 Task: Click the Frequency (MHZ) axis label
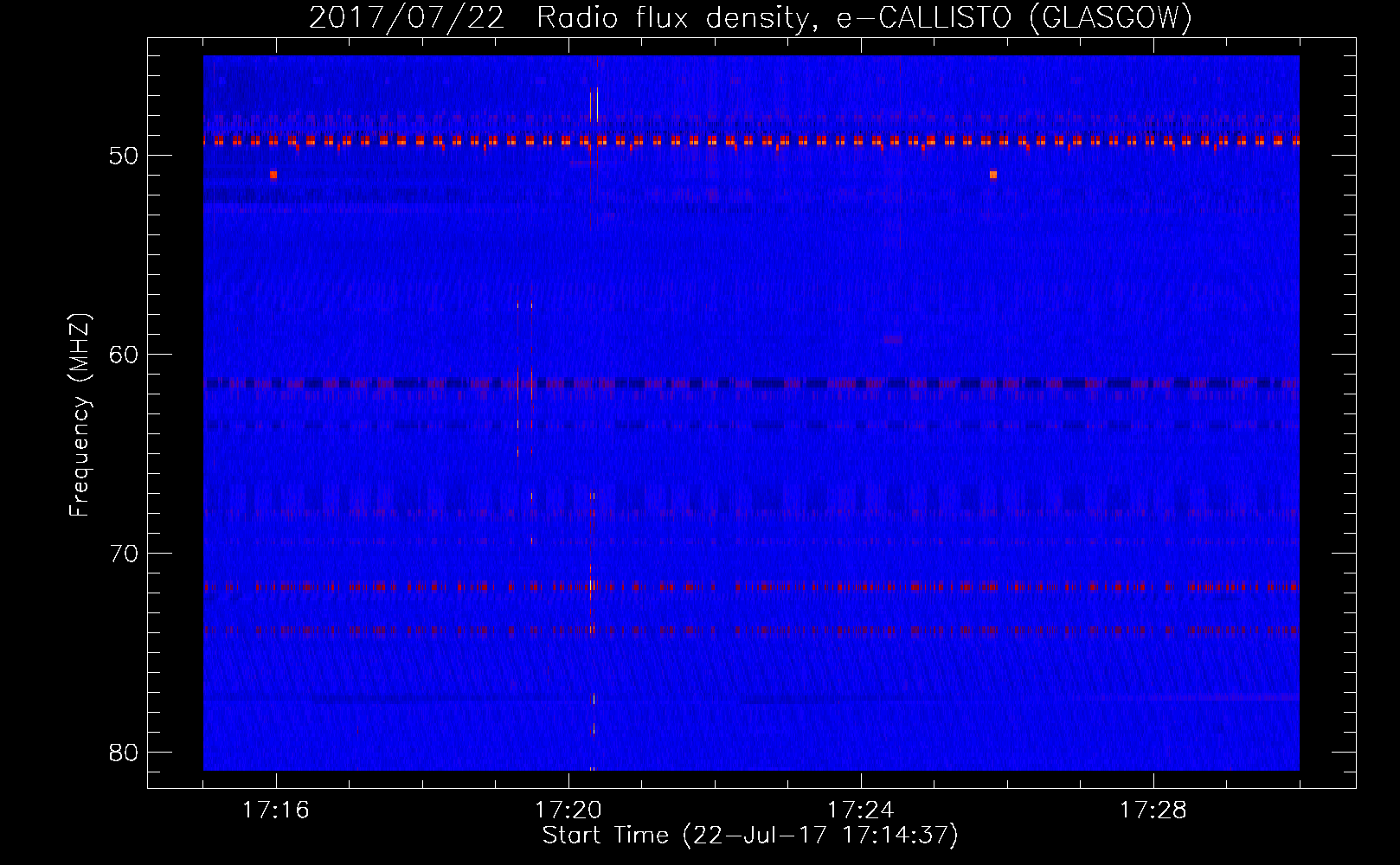80,414
